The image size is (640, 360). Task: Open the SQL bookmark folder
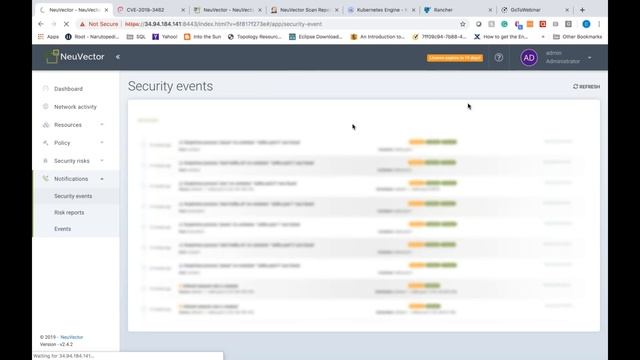[136, 37]
